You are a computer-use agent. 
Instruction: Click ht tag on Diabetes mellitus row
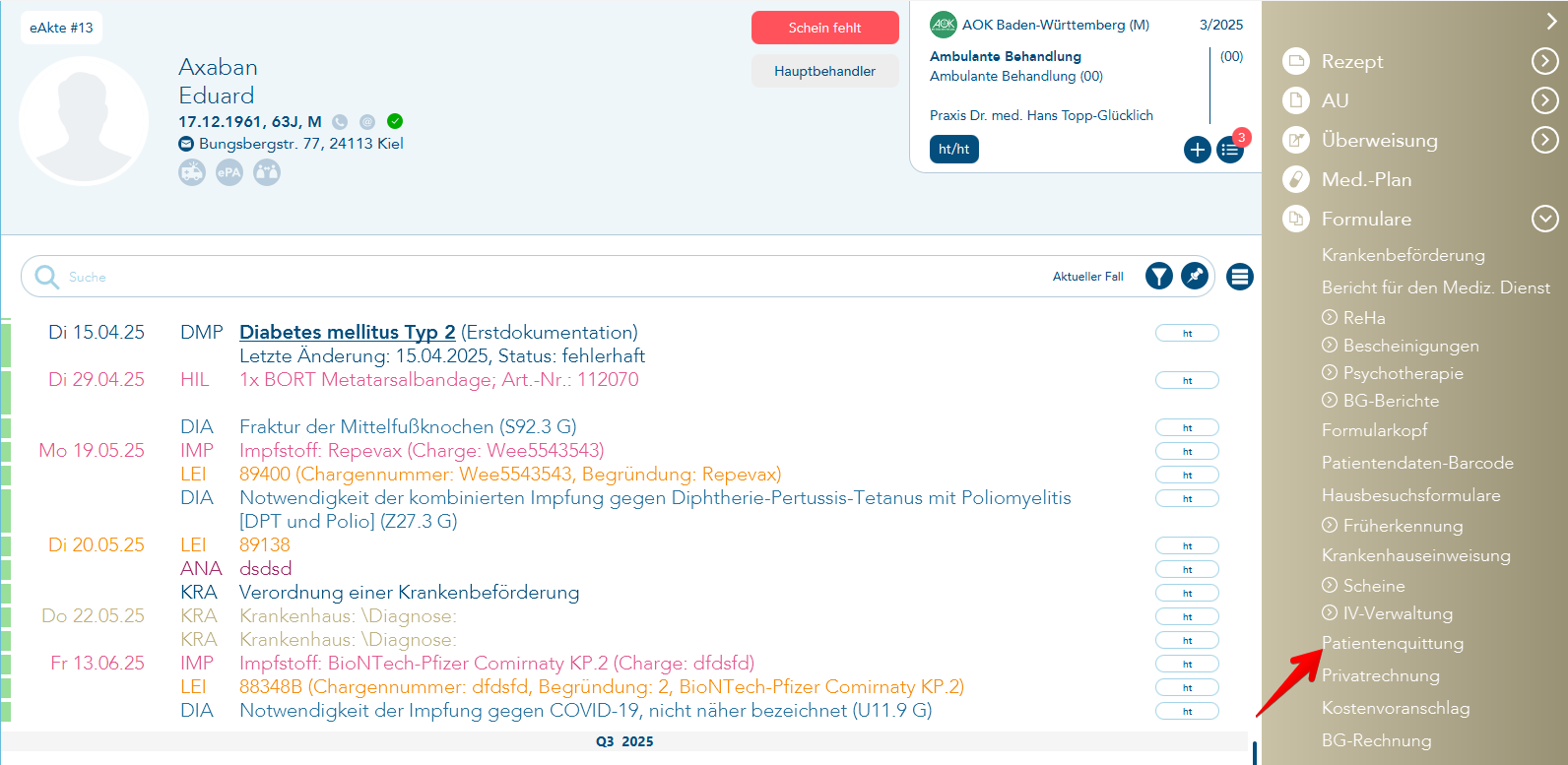click(1187, 333)
